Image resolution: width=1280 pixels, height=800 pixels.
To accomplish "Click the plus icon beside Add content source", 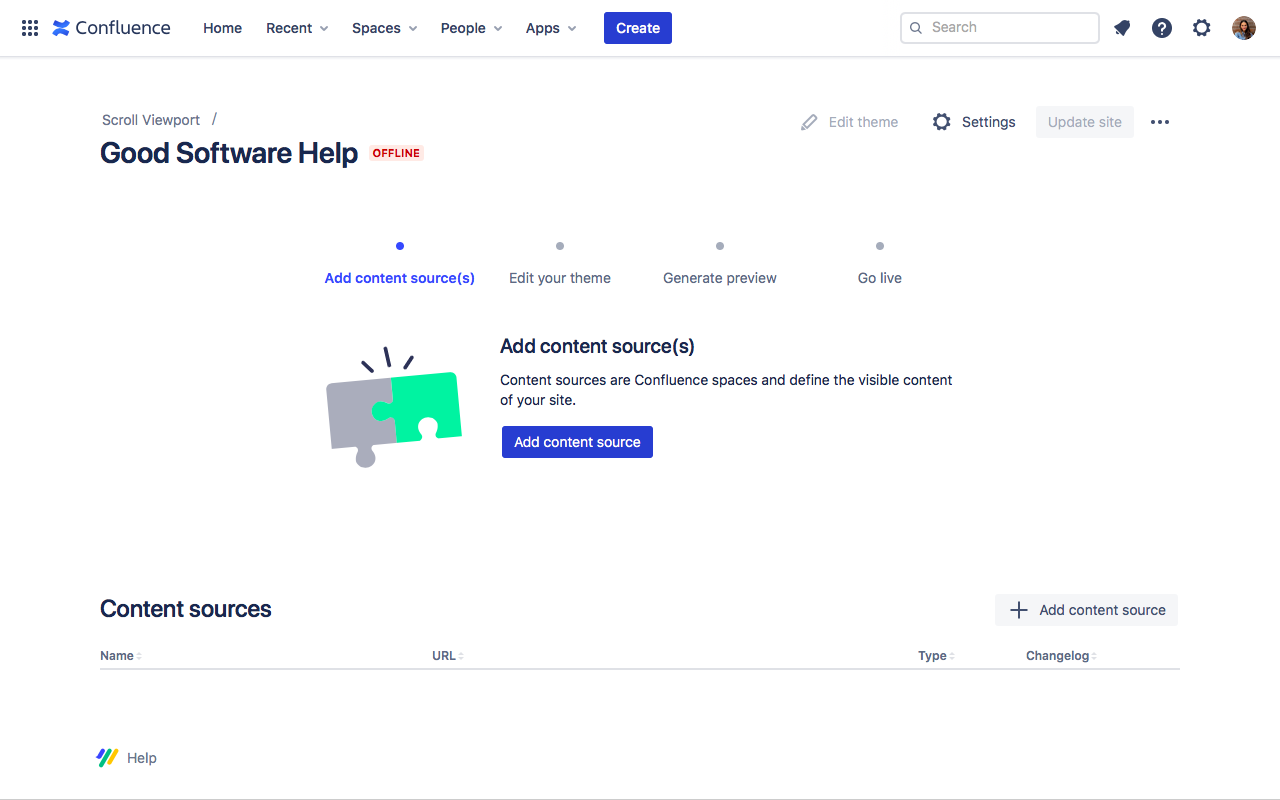I will click(1018, 610).
